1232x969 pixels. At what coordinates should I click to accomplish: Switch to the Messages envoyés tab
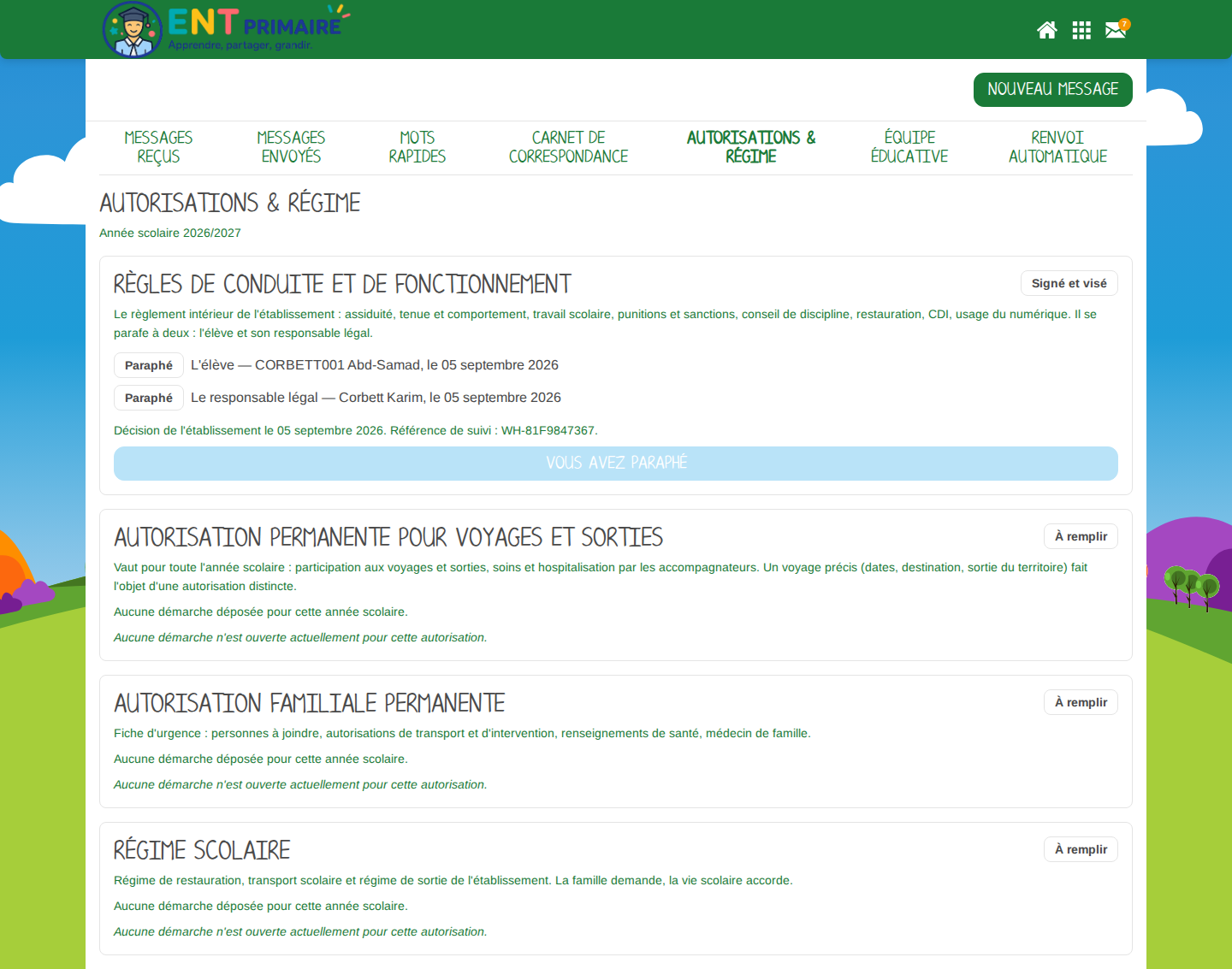(x=291, y=147)
